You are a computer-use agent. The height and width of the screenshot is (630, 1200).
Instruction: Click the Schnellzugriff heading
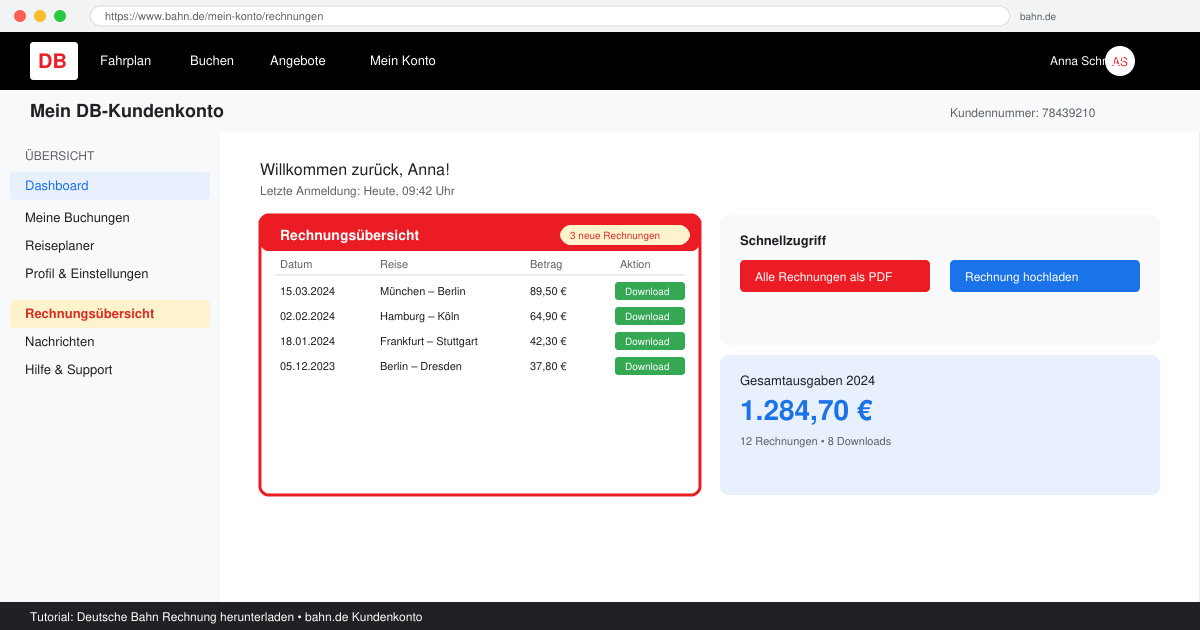(783, 241)
